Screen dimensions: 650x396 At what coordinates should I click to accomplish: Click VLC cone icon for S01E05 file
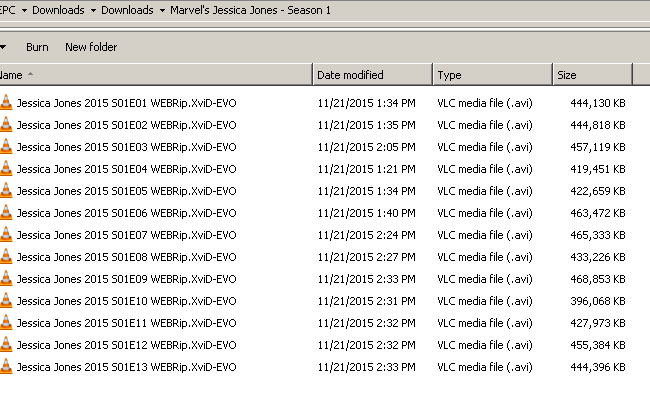click(6, 190)
